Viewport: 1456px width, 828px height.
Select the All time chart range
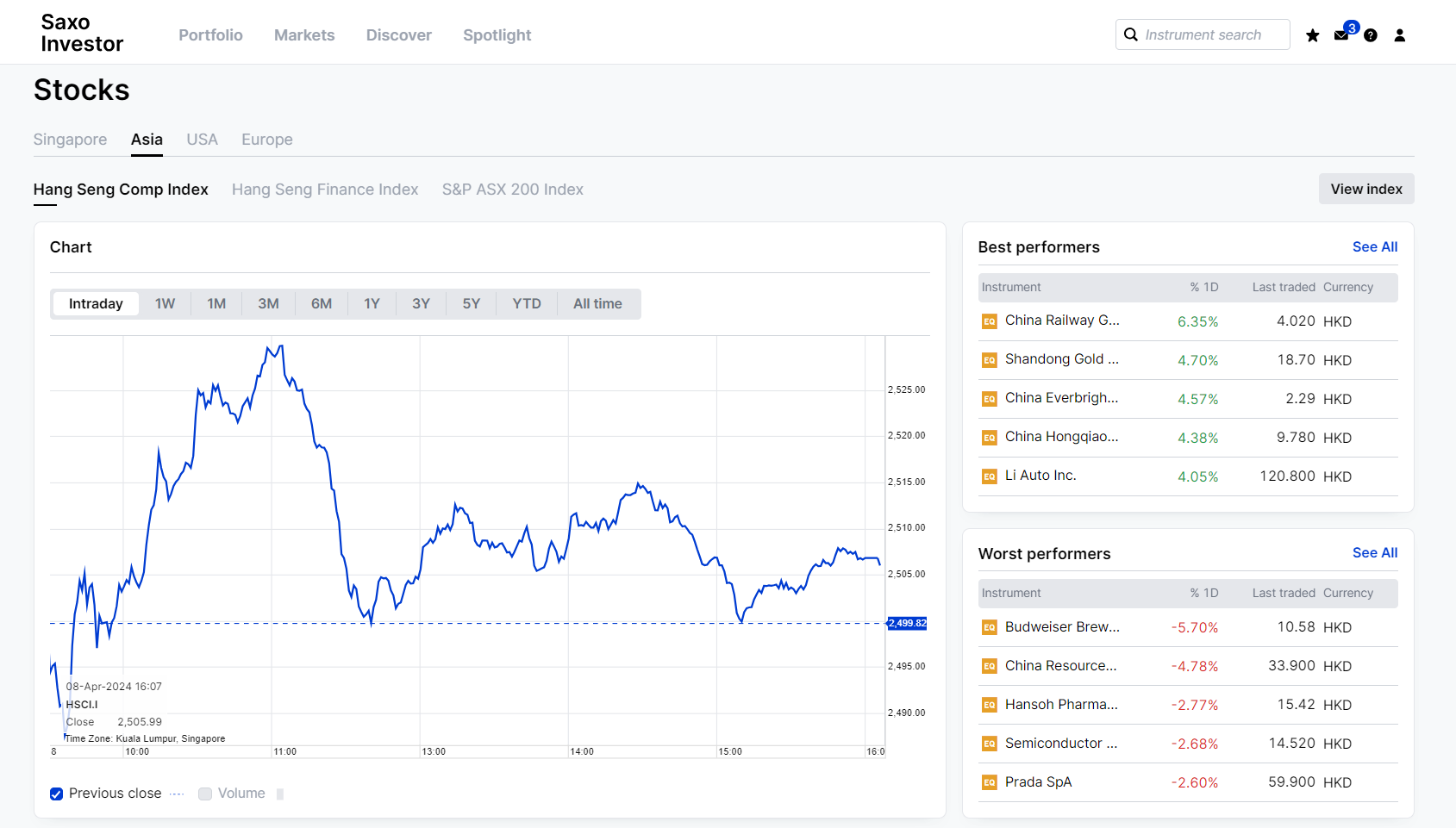click(597, 304)
